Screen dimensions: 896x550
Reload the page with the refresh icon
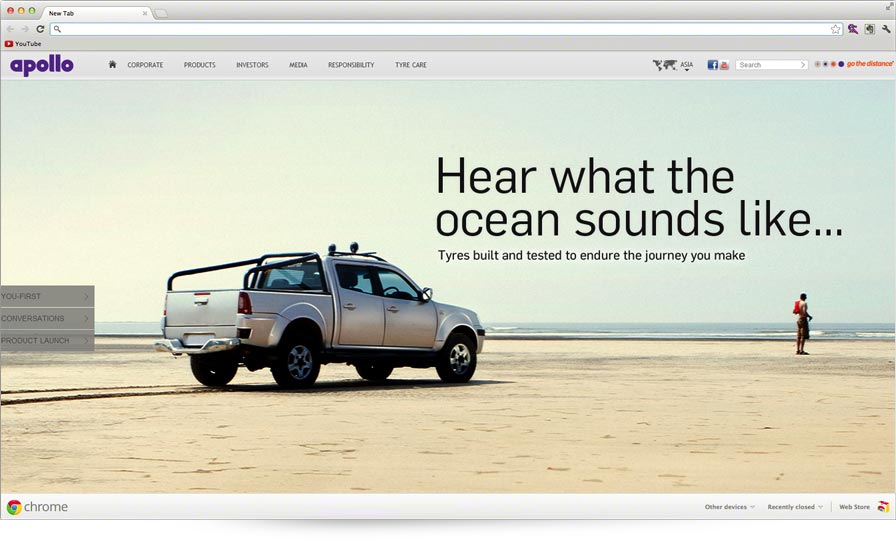pyautogui.click(x=40, y=29)
